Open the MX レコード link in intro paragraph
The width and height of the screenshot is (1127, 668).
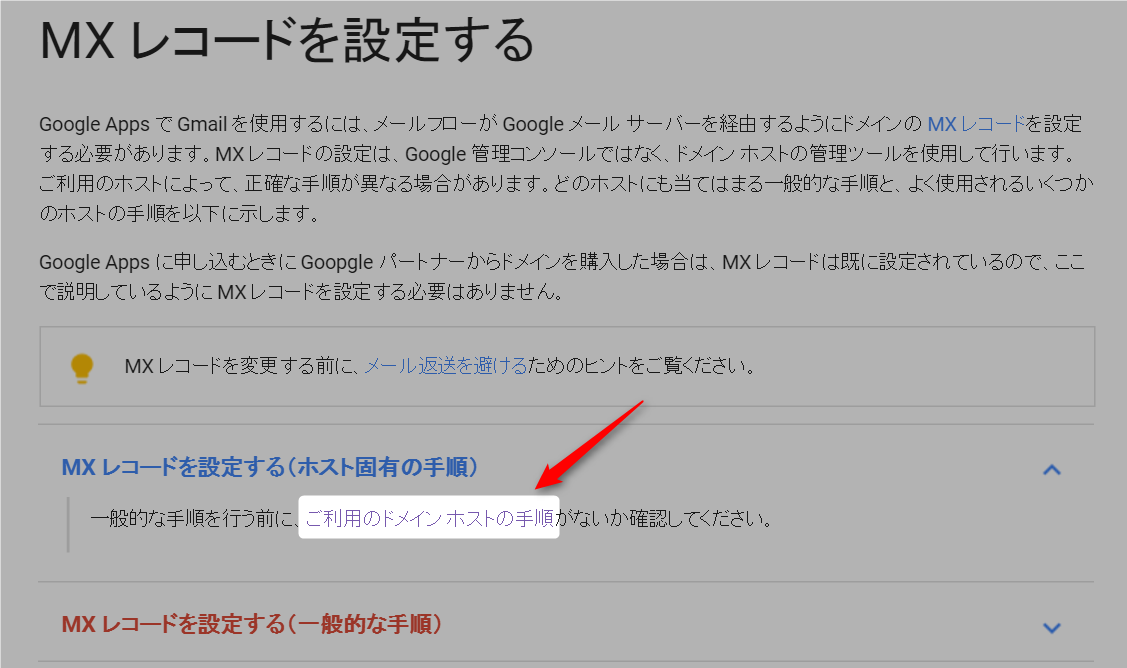click(975, 124)
